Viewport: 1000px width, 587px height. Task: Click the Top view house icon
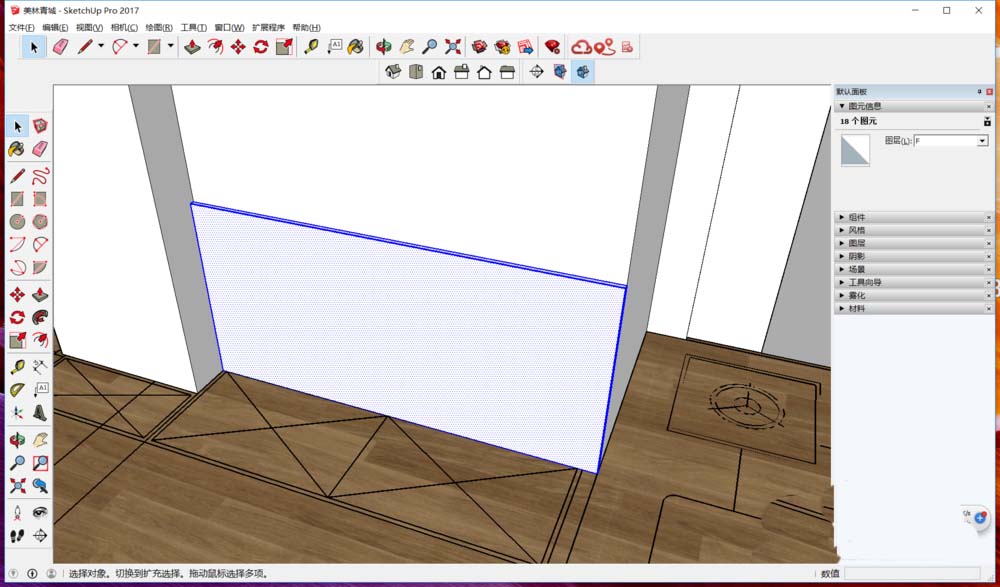coord(417,71)
